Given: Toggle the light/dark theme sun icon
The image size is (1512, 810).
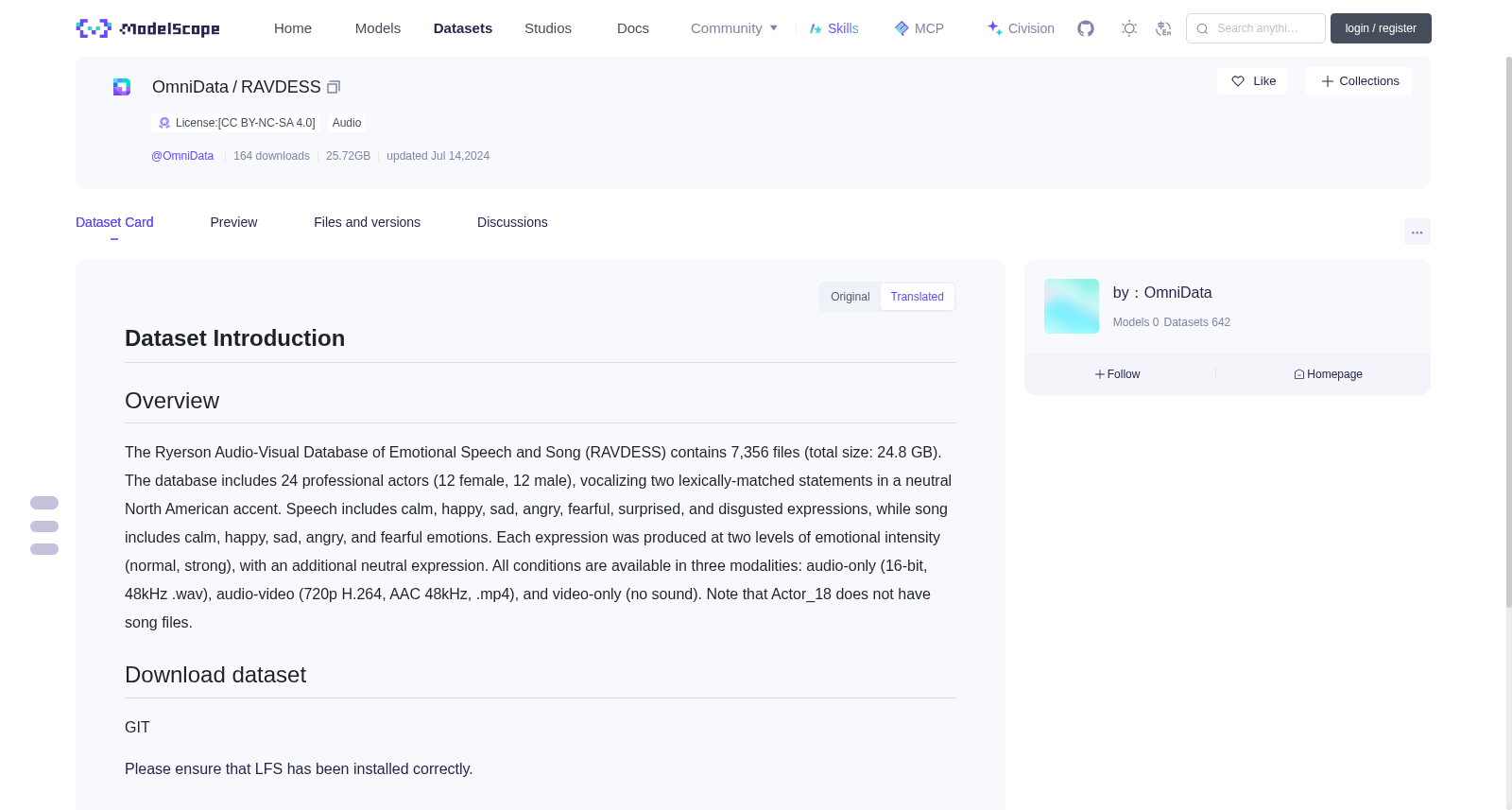Looking at the screenshot, I should click(1128, 28).
